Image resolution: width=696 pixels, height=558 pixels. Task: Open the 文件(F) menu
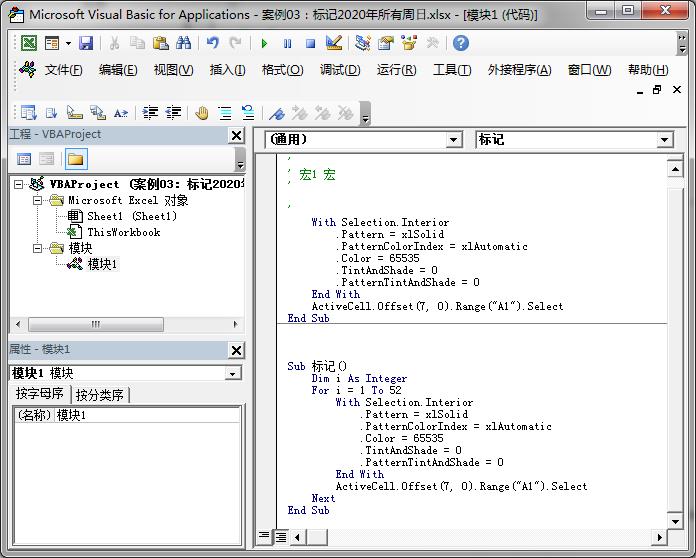(x=63, y=70)
